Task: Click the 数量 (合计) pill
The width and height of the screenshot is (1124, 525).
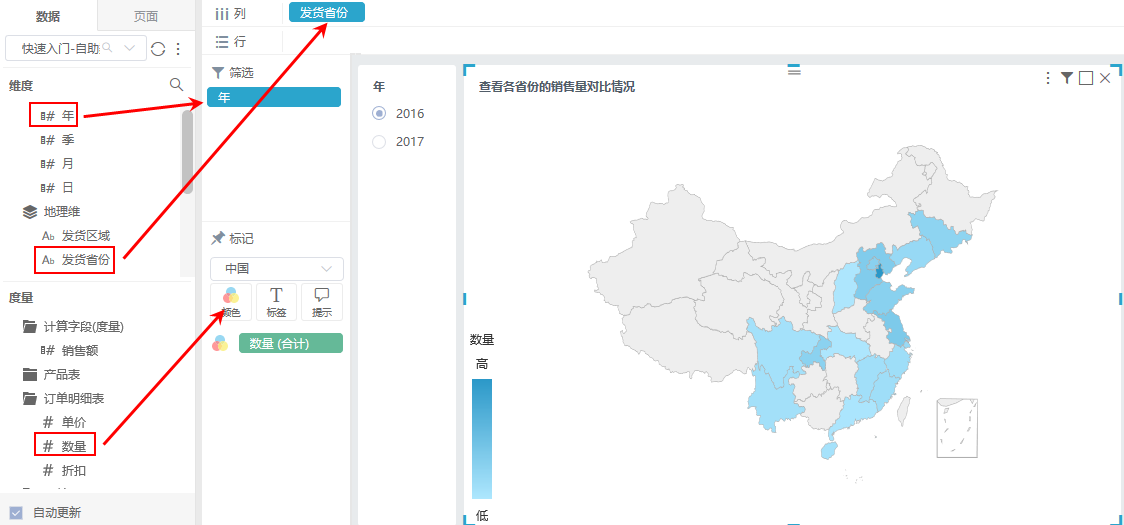Action: click(290, 344)
